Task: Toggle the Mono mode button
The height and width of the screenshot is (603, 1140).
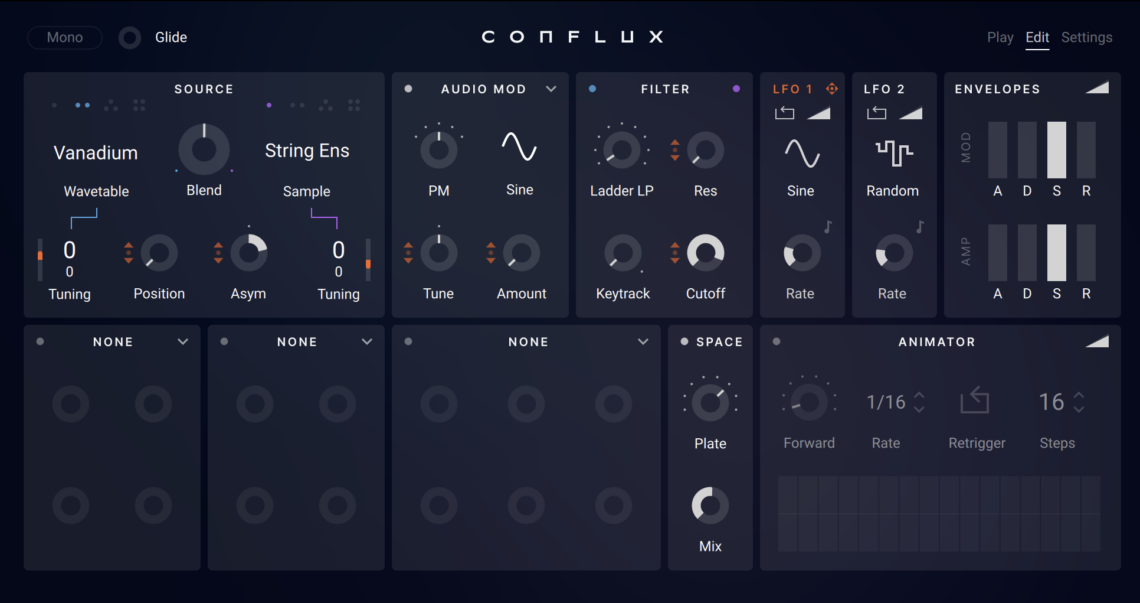Action: [65, 37]
